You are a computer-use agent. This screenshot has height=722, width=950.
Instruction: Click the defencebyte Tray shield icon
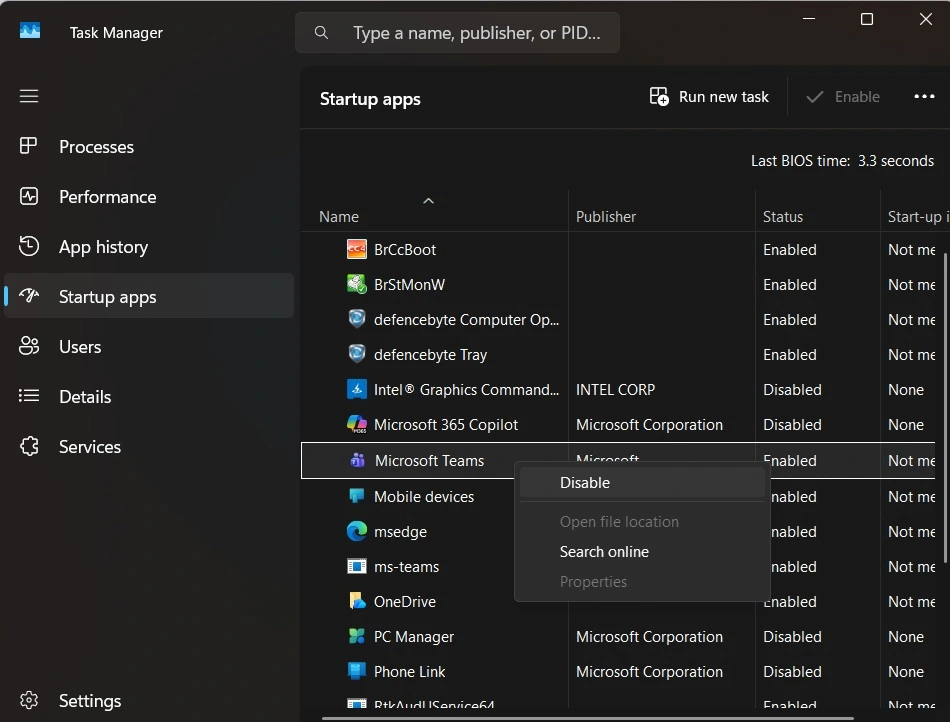(x=356, y=353)
